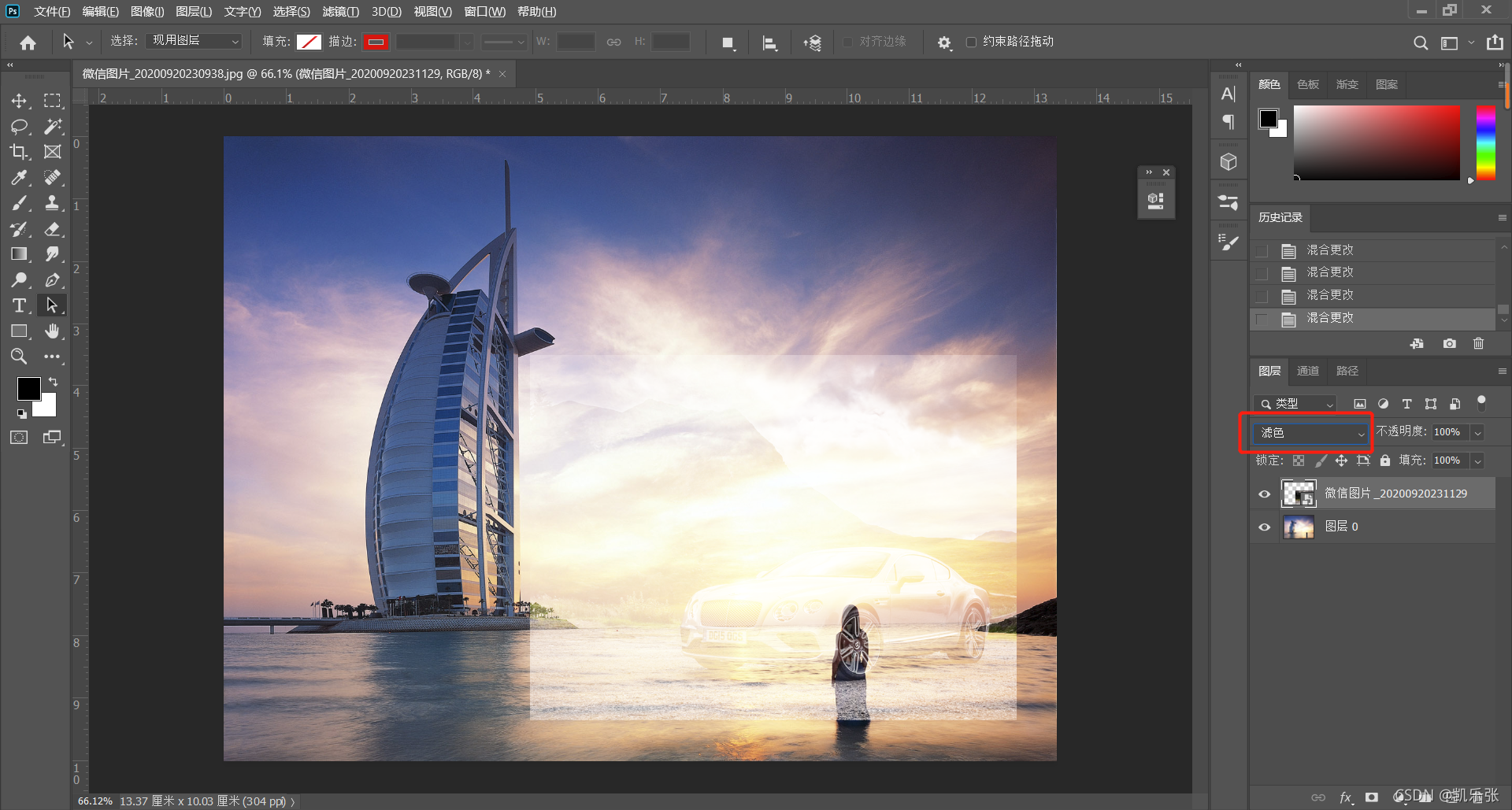
Task: Open the Layers panel flyout menu
Action: click(1502, 371)
